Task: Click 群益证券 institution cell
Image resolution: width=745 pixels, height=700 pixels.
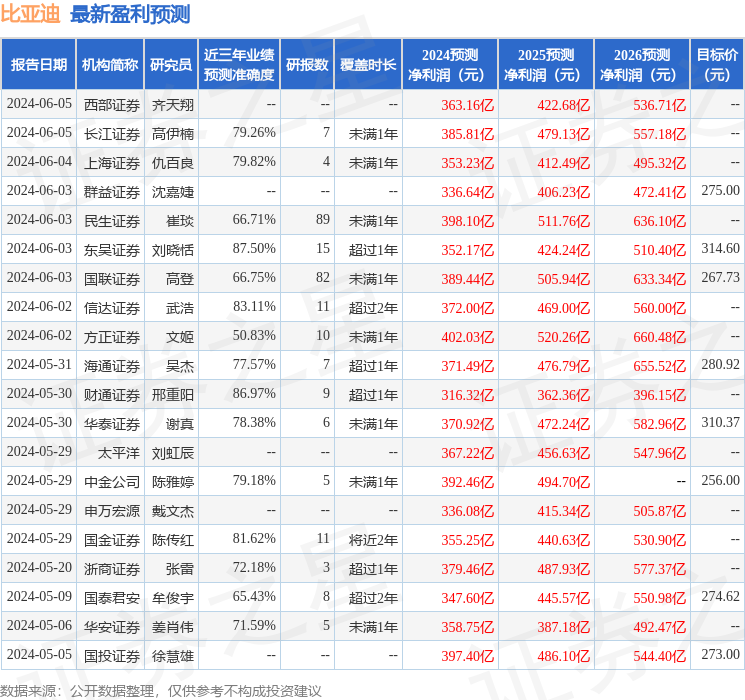Action: click(112, 192)
